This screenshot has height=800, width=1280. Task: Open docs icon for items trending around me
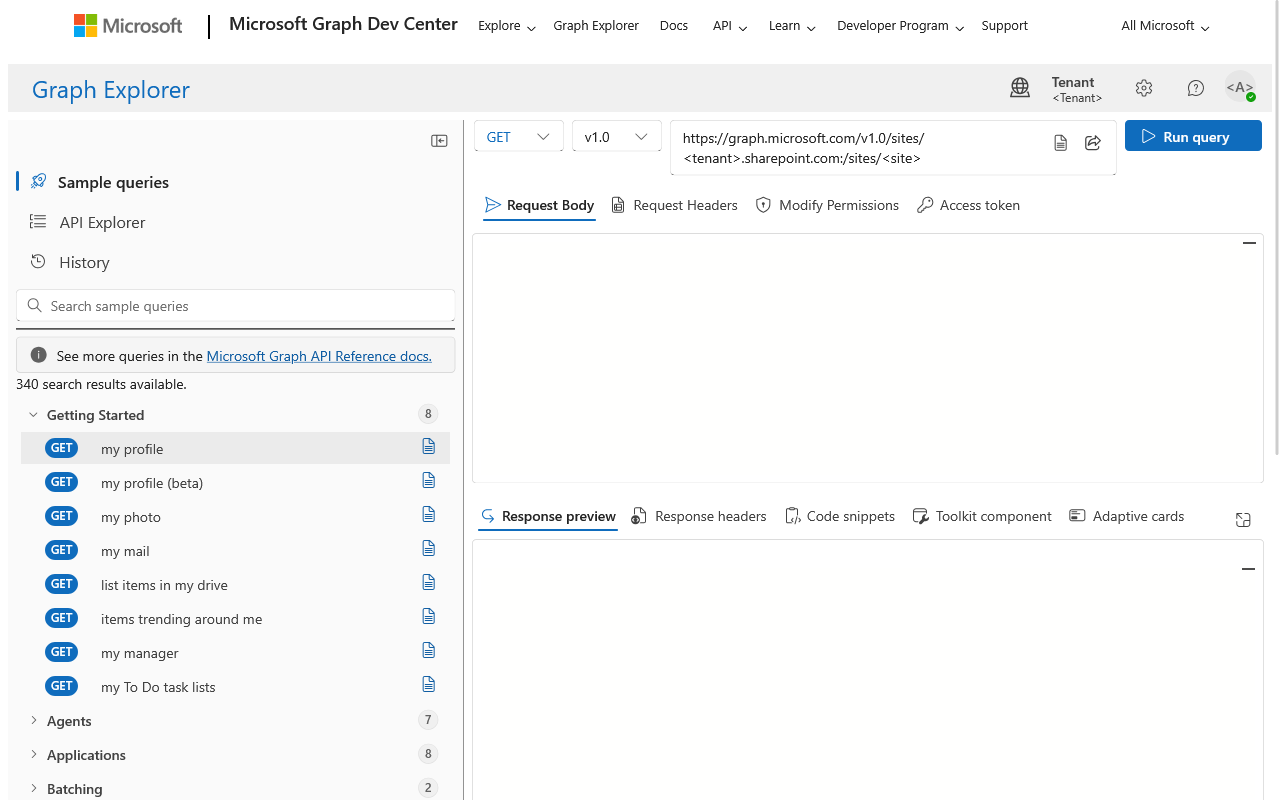429,616
